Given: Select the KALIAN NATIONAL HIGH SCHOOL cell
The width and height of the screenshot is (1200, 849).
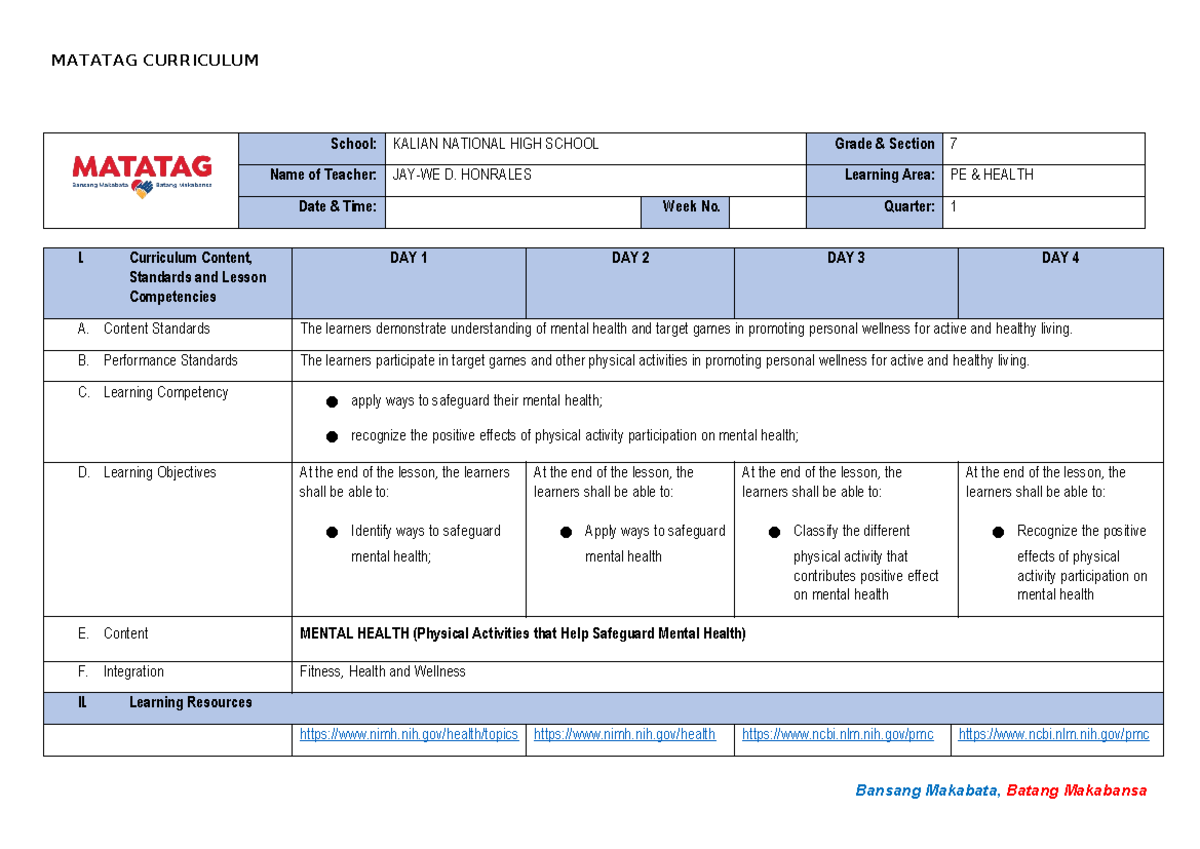Looking at the screenshot, I should (496, 144).
